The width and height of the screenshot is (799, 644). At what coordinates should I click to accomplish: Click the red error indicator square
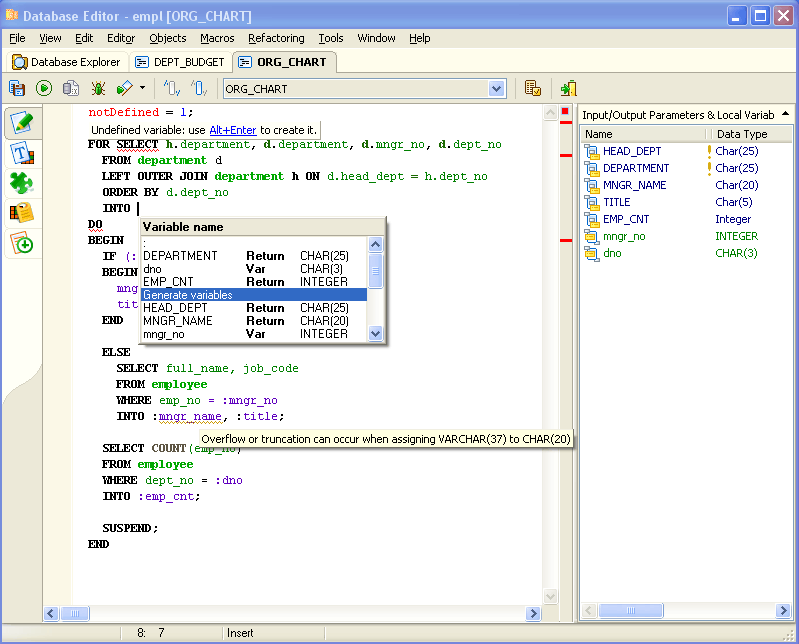coord(565,111)
